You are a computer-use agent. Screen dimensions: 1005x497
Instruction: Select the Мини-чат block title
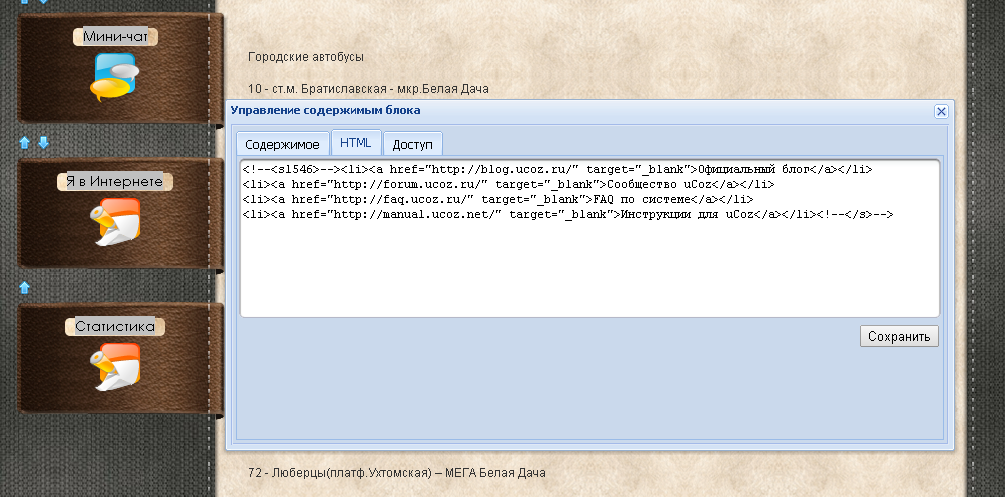pos(115,37)
